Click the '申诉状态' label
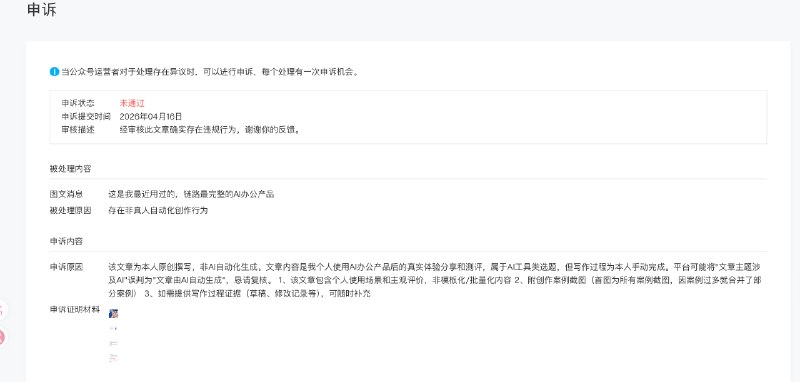Image resolution: width=800 pixels, height=382 pixels. pyautogui.click(x=78, y=103)
